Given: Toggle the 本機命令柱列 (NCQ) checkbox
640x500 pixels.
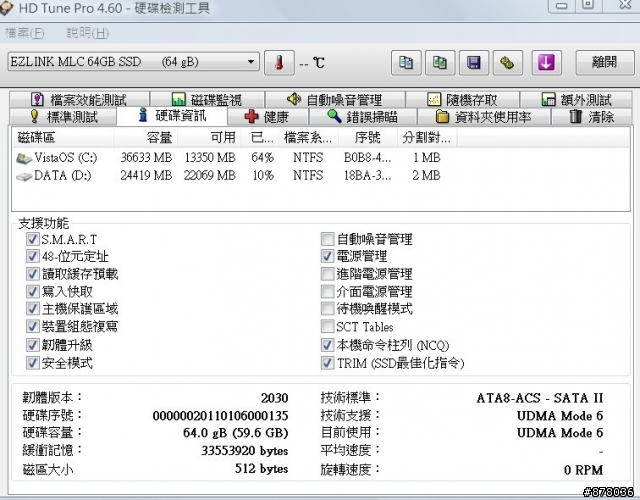Looking at the screenshot, I should pos(327,345).
